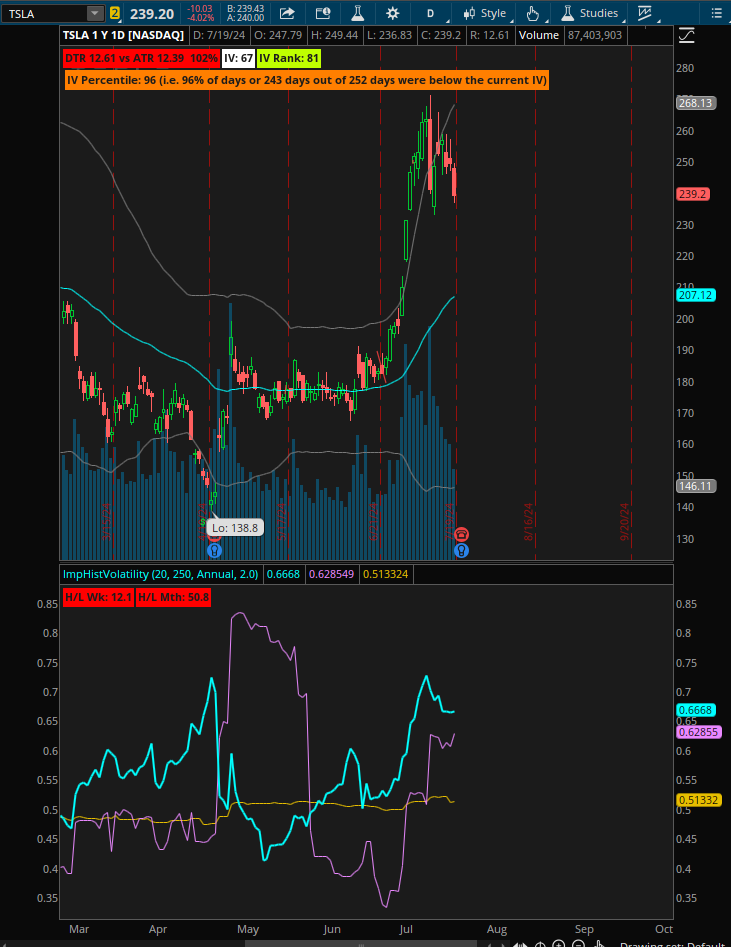The image size is (731, 947).
Task: Click the C: 239.2 close value
Action: pos(440,35)
